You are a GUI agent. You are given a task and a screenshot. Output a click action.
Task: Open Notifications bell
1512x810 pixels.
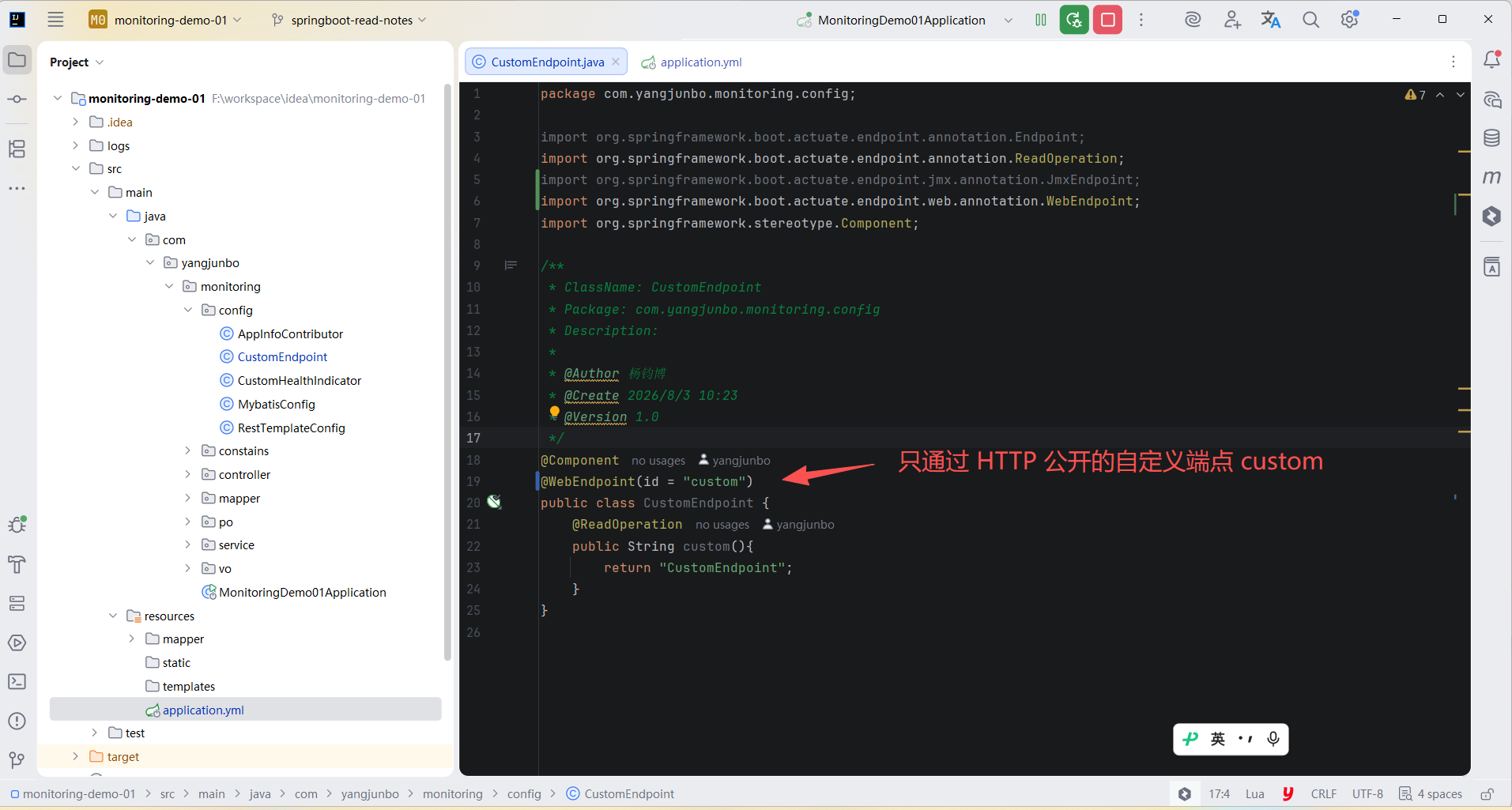(x=1492, y=59)
